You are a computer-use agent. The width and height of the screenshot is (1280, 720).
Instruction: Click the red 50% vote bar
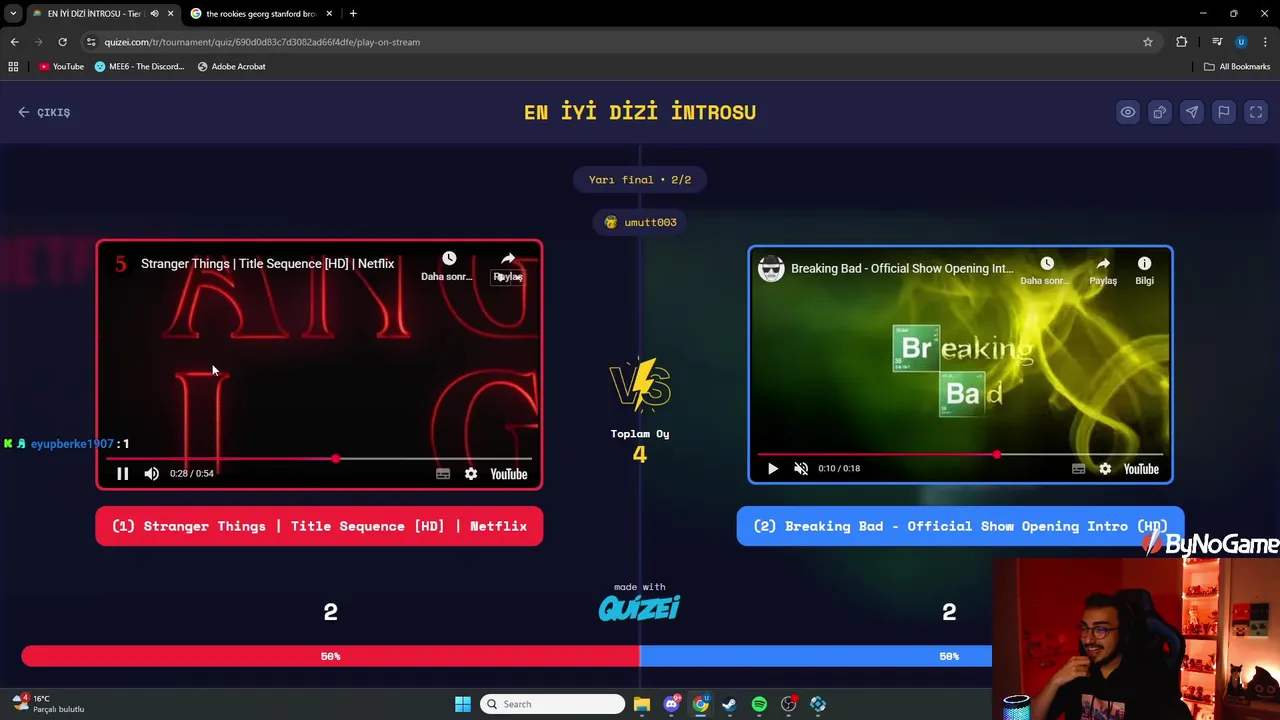[x=330, y=656]
